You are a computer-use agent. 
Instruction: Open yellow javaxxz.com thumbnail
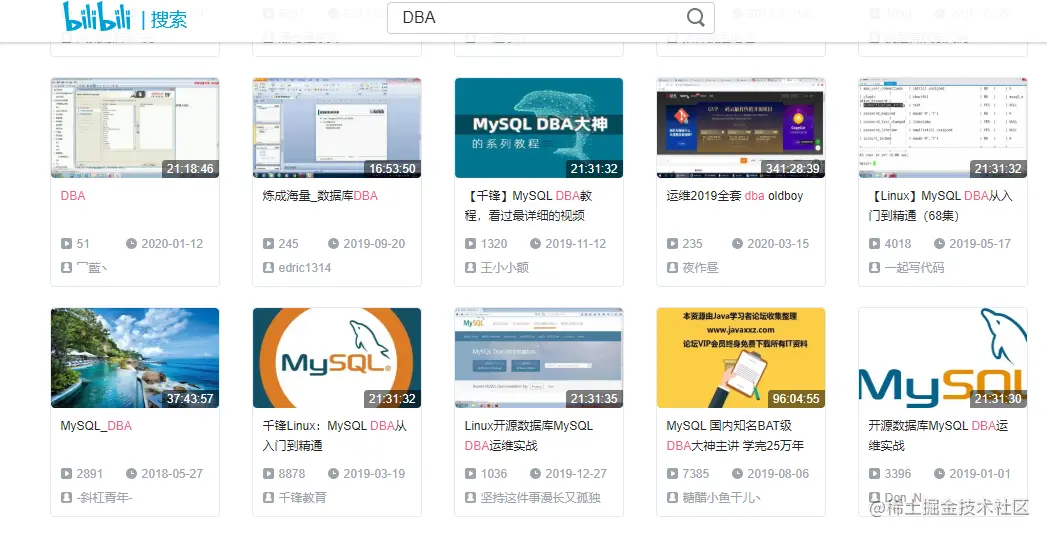(x=741, y=357)
